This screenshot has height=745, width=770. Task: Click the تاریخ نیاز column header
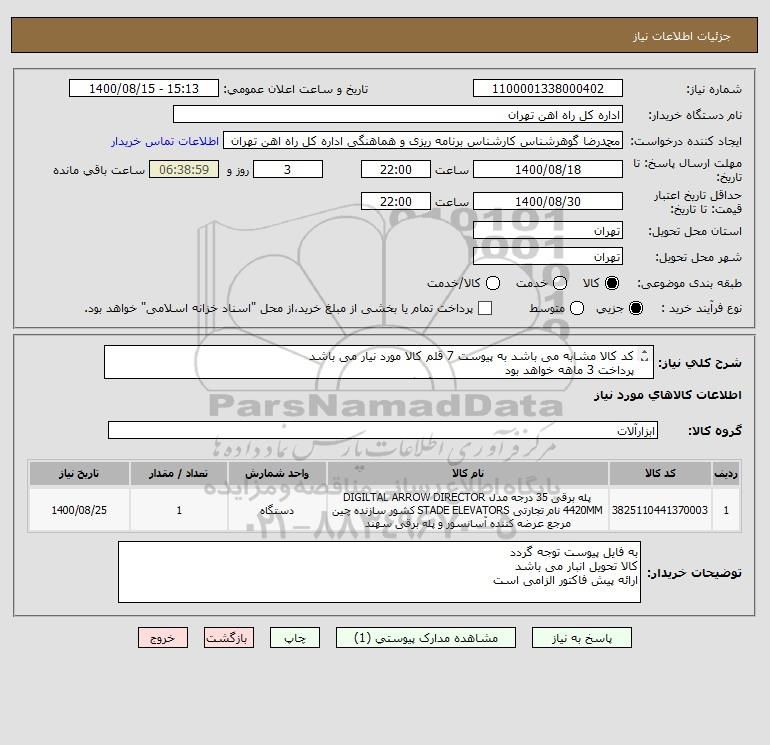click(x=79, y=474)
